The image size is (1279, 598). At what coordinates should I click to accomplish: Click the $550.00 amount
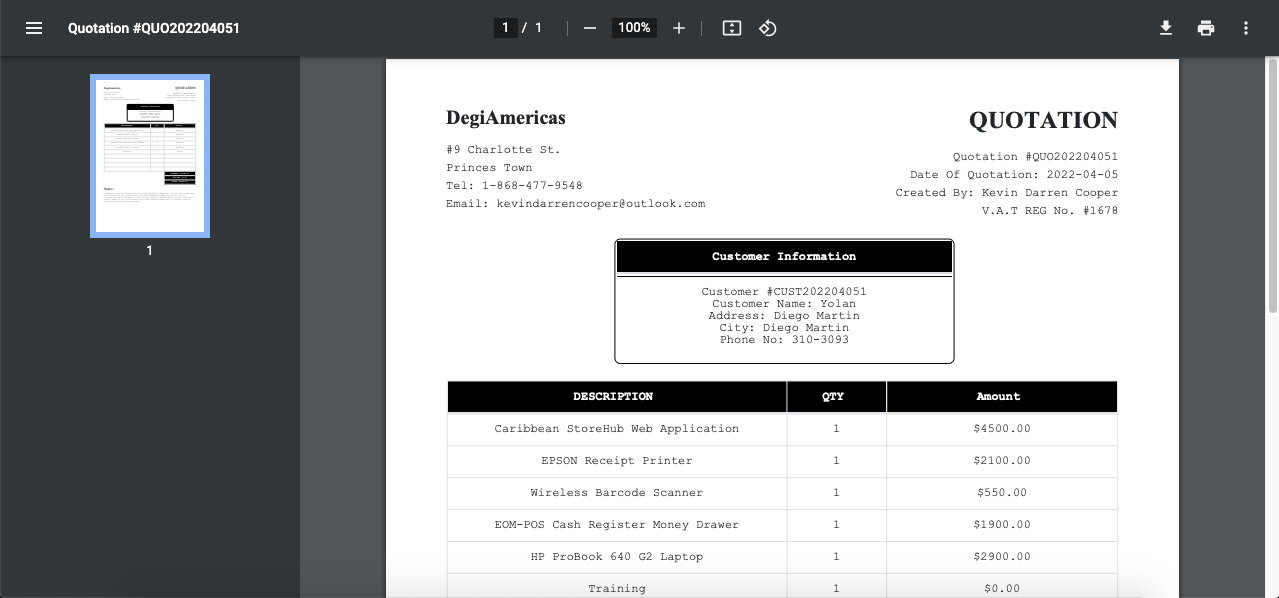[1002, 493]
